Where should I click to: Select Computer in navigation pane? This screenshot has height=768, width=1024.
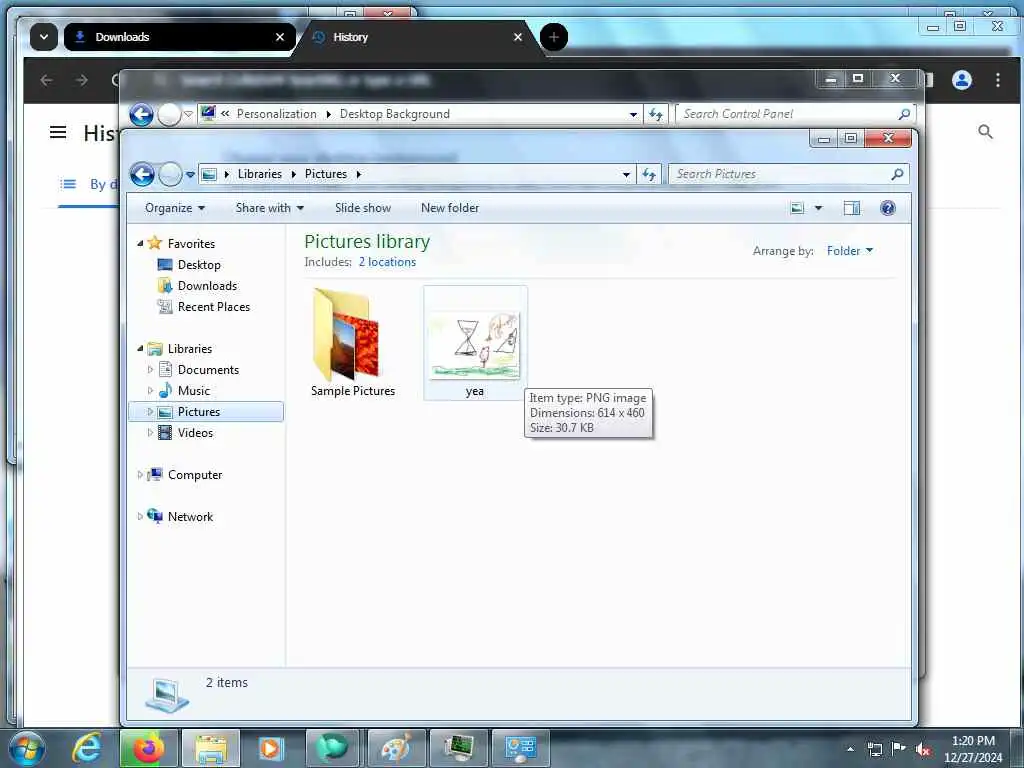tap(195, 475)
